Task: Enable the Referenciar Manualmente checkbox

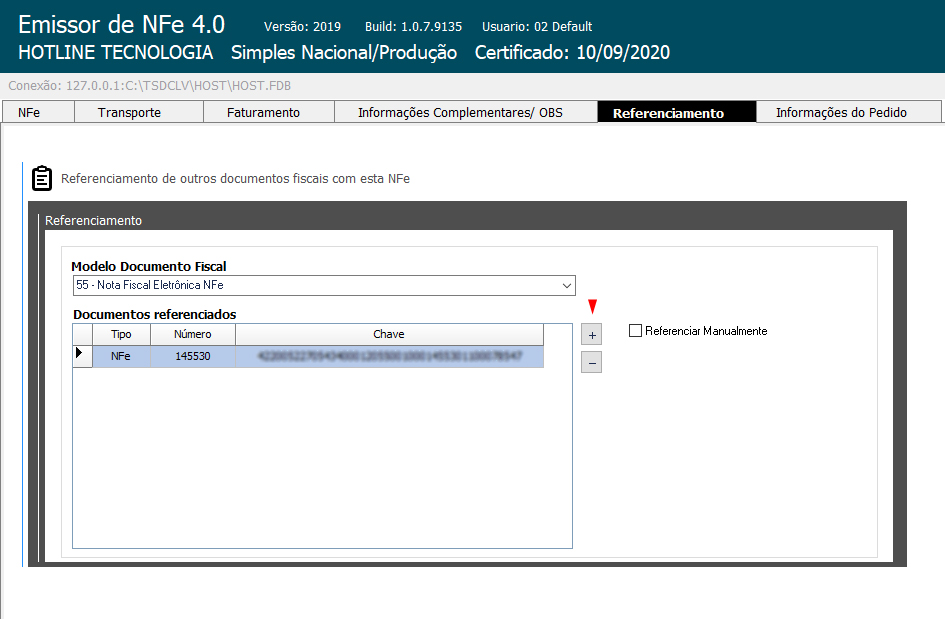Action: pos(635,331)
